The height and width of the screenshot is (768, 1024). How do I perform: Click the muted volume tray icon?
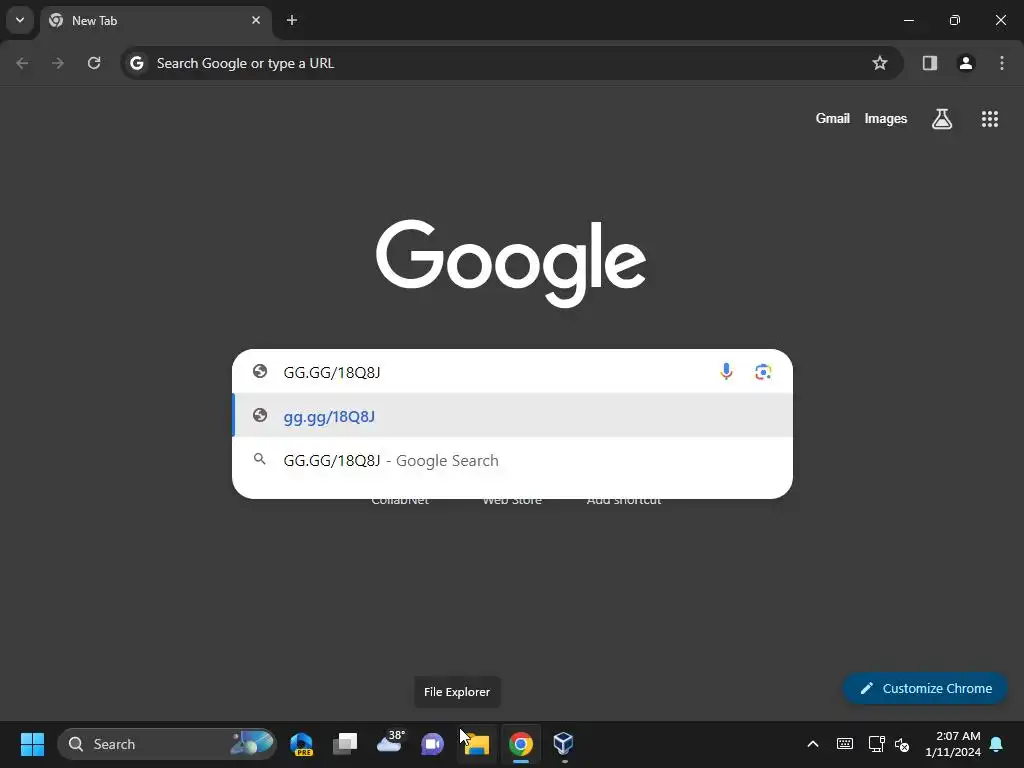[902, 744]
